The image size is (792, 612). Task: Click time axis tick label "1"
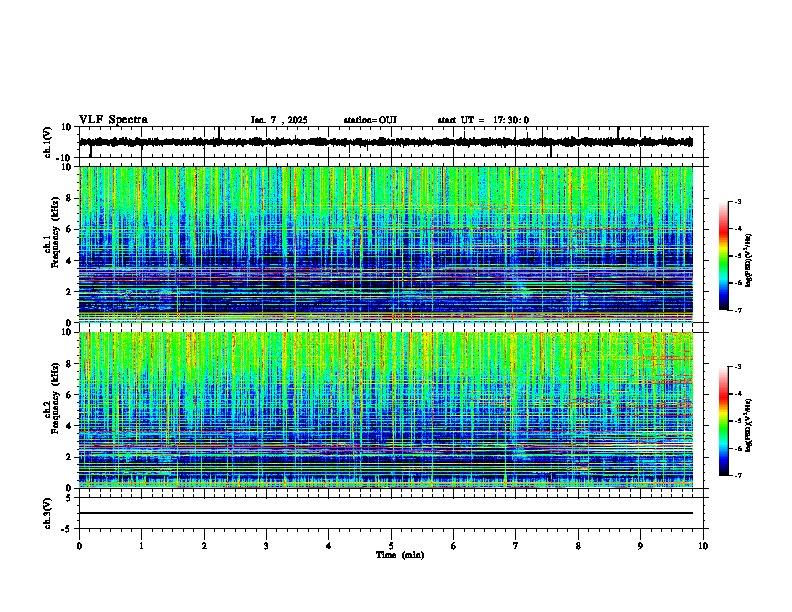click(x=141, y=546)
